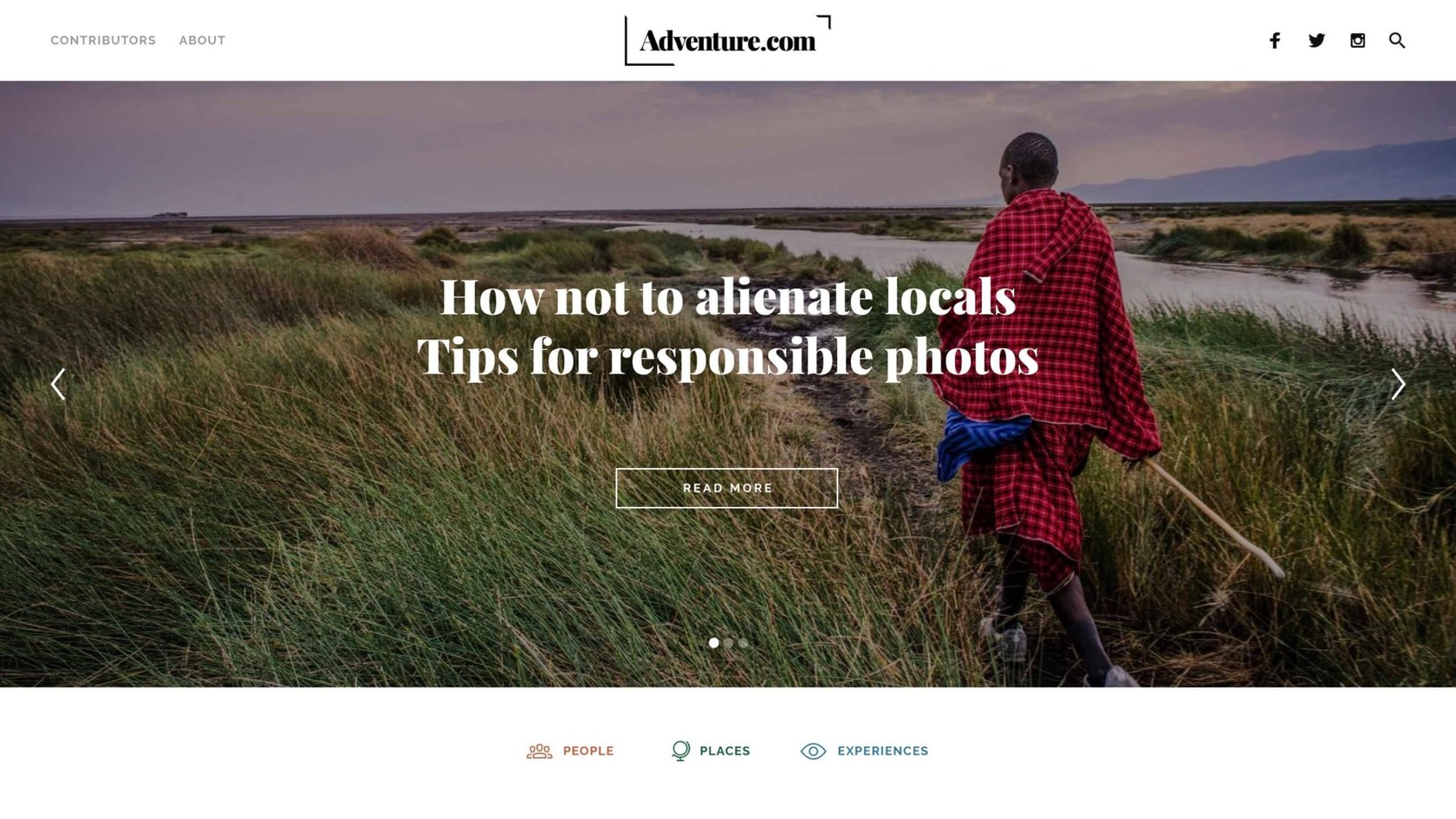Open the Places category link
Image resolution: width=1456 pixels, height=819 pixels.
point(725,751)
